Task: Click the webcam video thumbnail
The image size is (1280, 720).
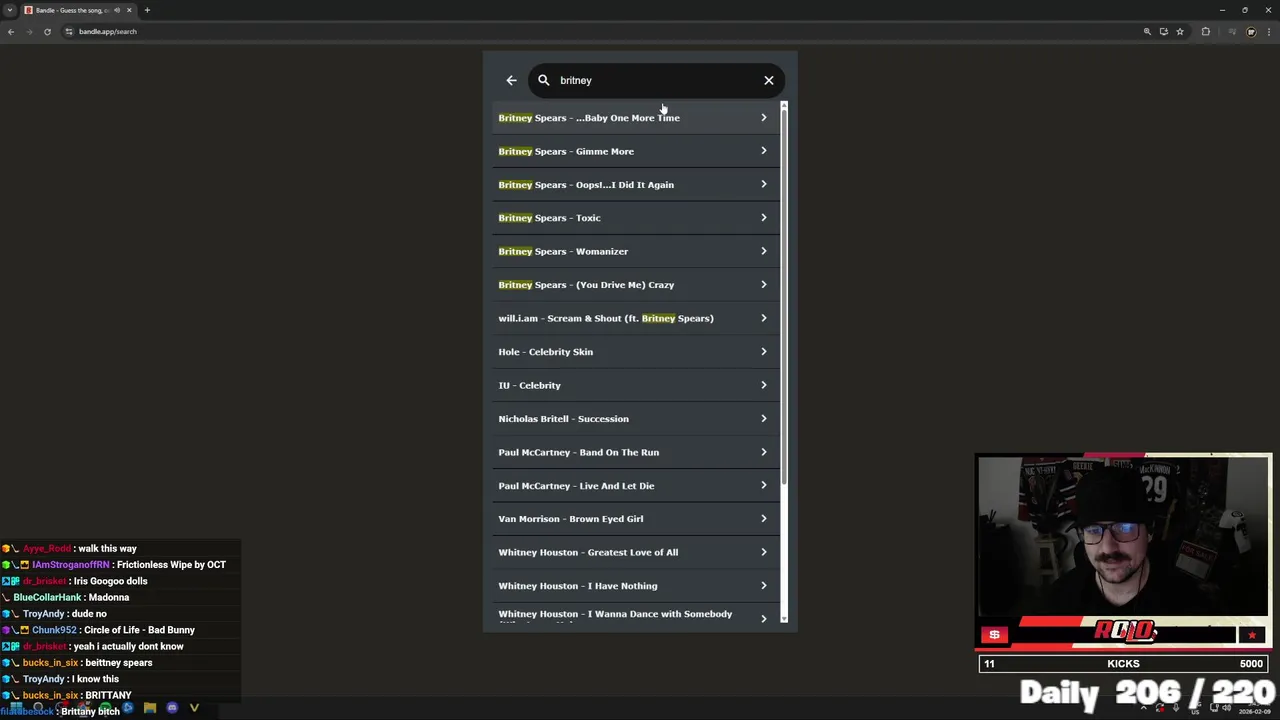Action: click(x=1123, y=536)
